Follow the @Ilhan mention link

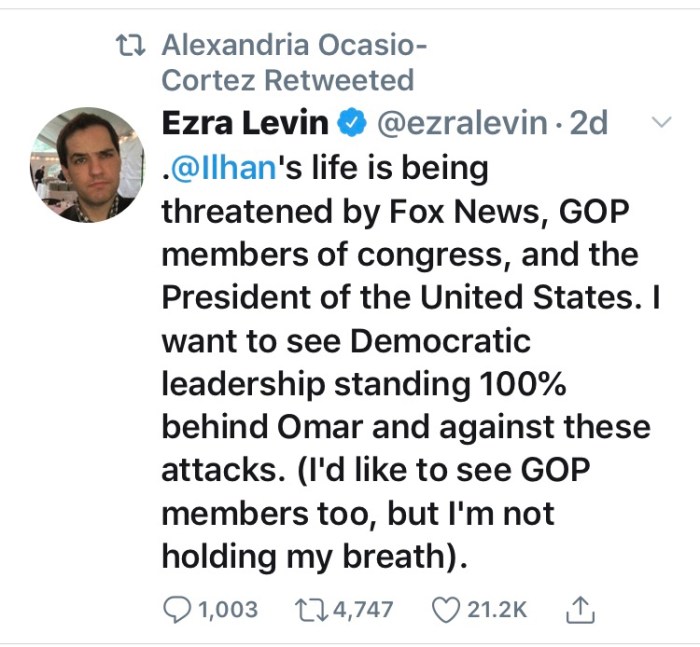(x=221, y=167)
